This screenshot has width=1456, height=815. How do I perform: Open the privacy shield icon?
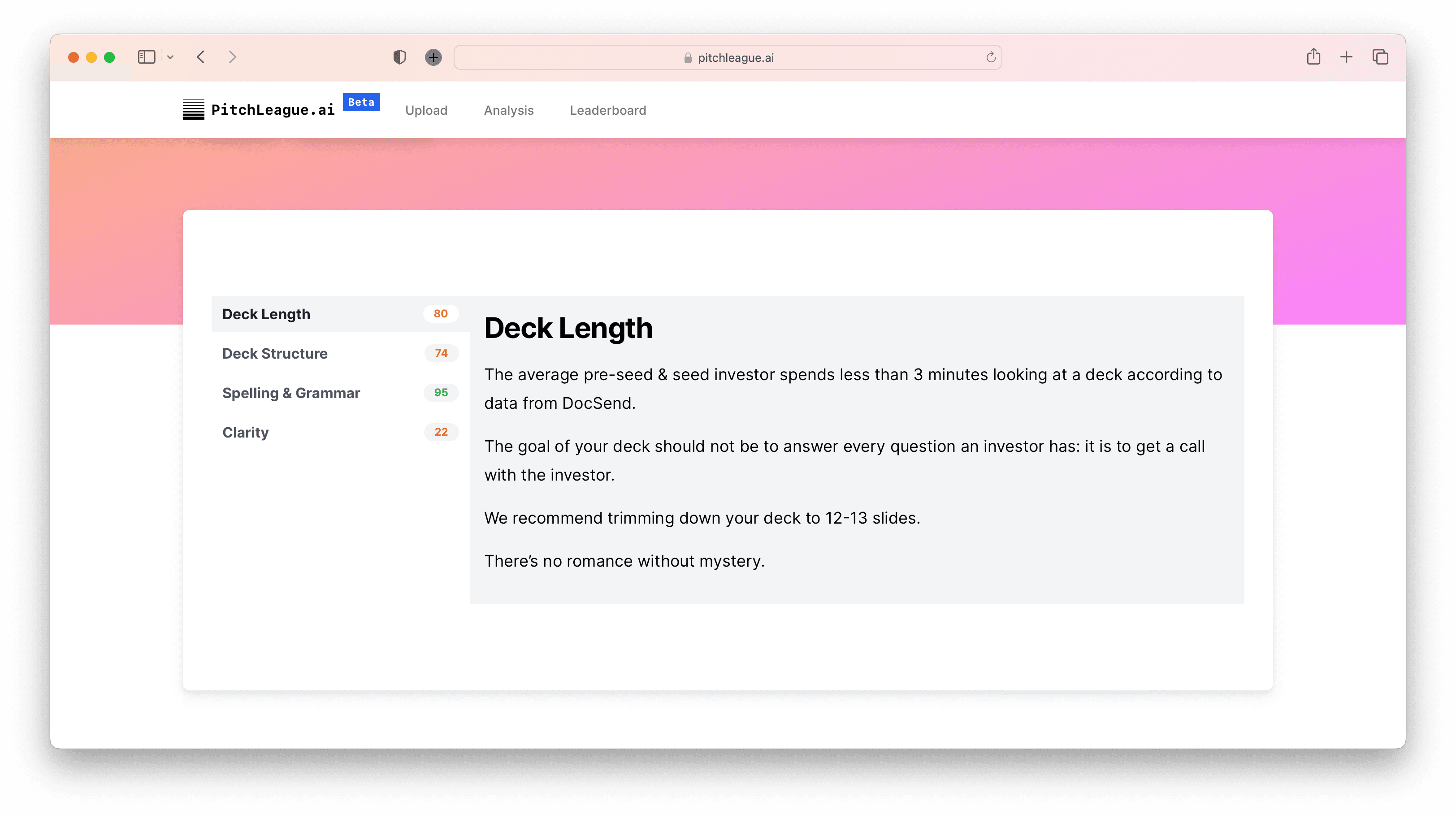coord(399,57)
